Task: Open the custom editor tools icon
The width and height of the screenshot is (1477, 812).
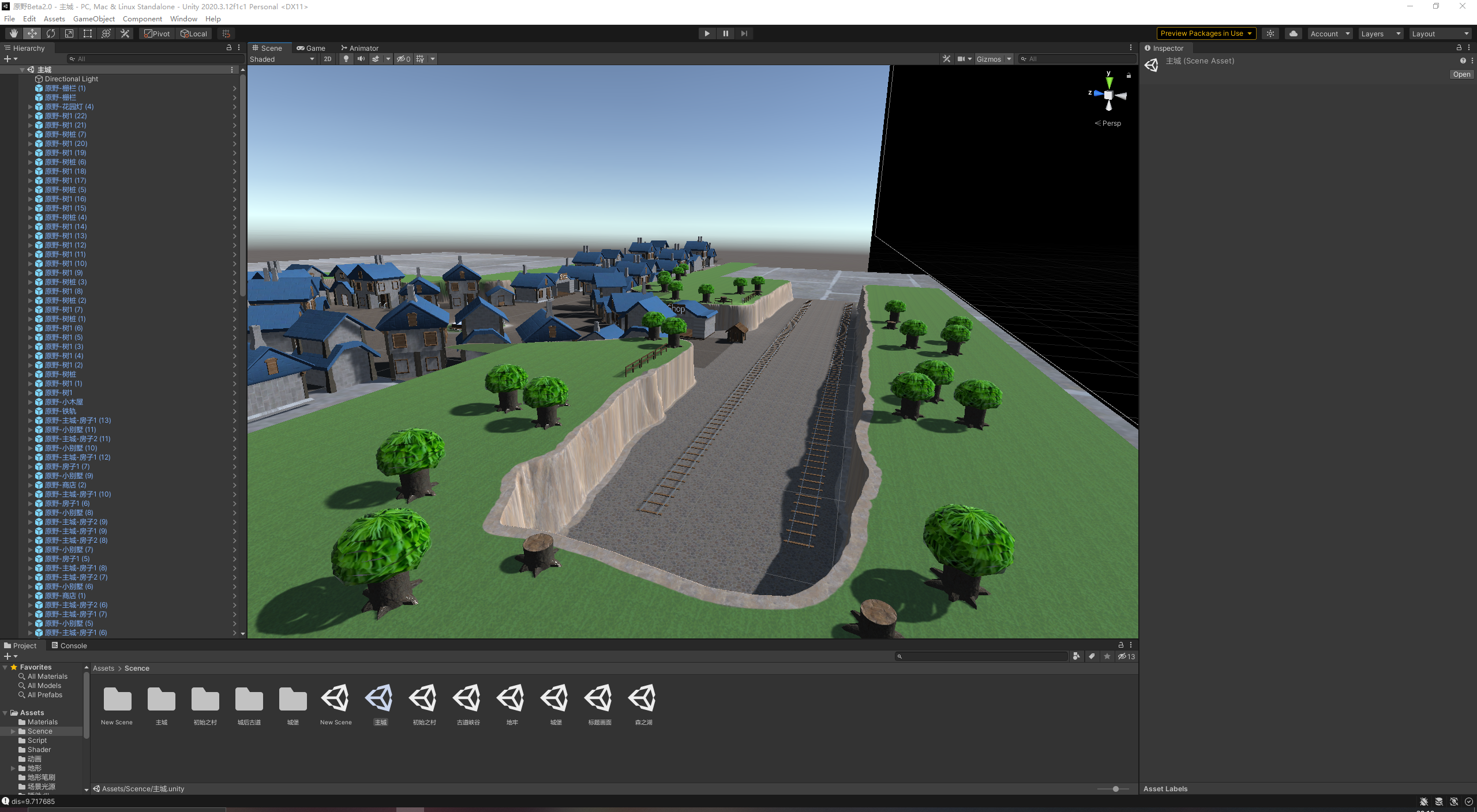Action: pyautogui.click(x=125, y=33)
